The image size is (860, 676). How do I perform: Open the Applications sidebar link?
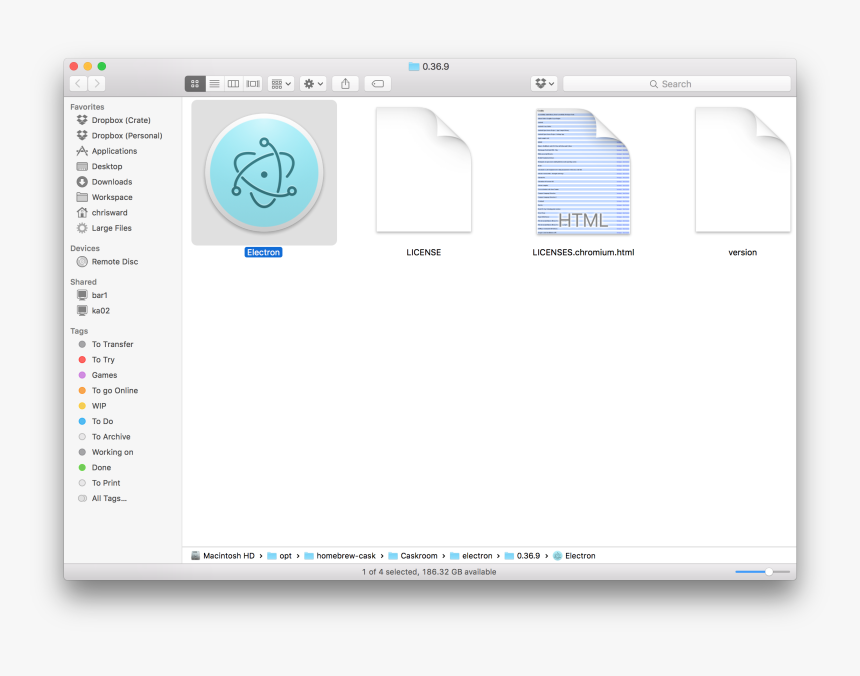coord(114,150)
